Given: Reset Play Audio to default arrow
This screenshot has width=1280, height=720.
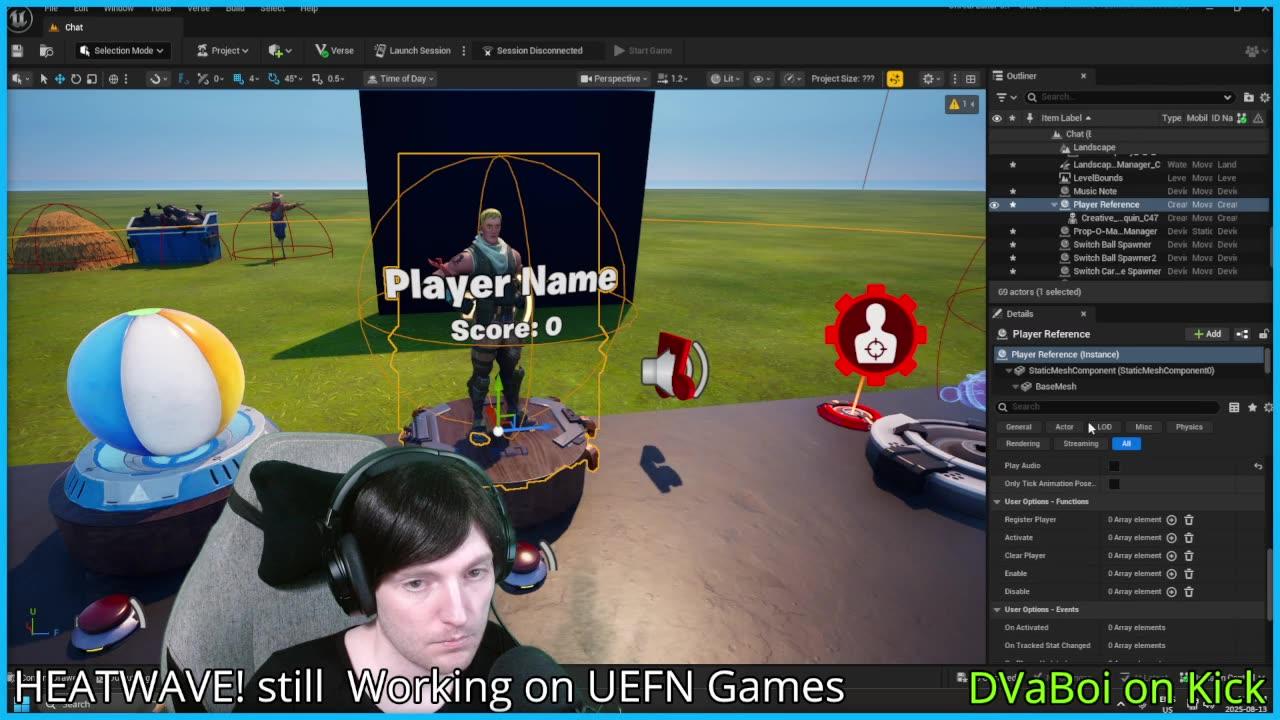Looking at the screenshot, I should [1258, 466].
